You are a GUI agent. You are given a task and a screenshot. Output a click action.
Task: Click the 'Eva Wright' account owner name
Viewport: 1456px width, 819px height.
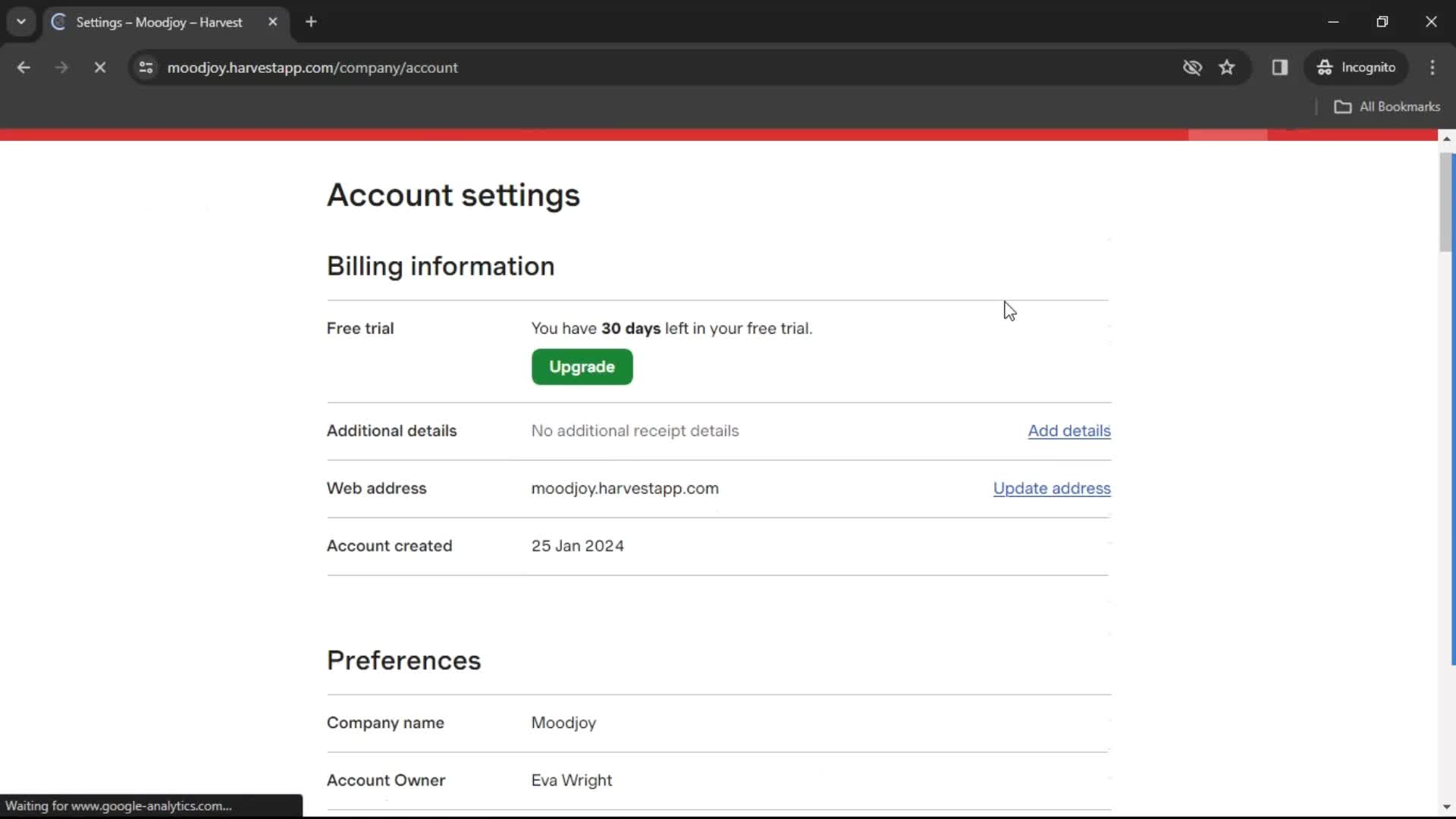(x=572, y=780)
